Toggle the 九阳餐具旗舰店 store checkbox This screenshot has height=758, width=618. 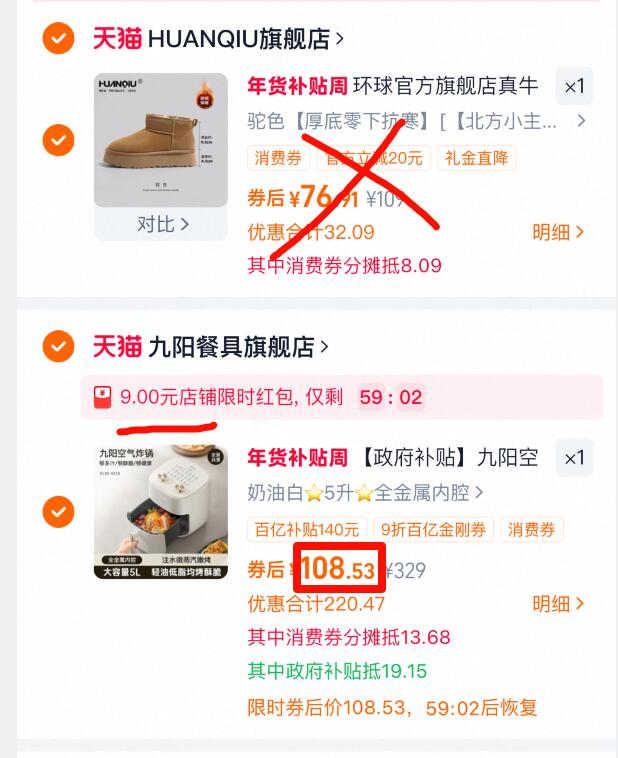coord(58,346)
